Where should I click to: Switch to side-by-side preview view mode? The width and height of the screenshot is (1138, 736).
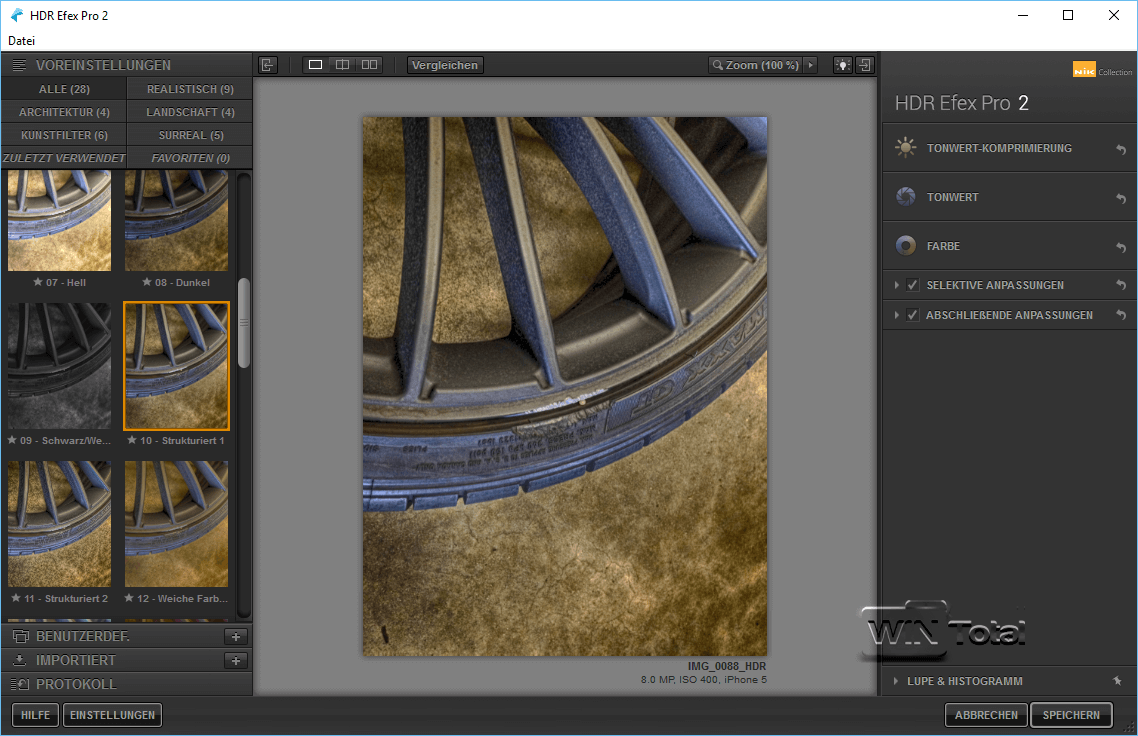point(370,65)
